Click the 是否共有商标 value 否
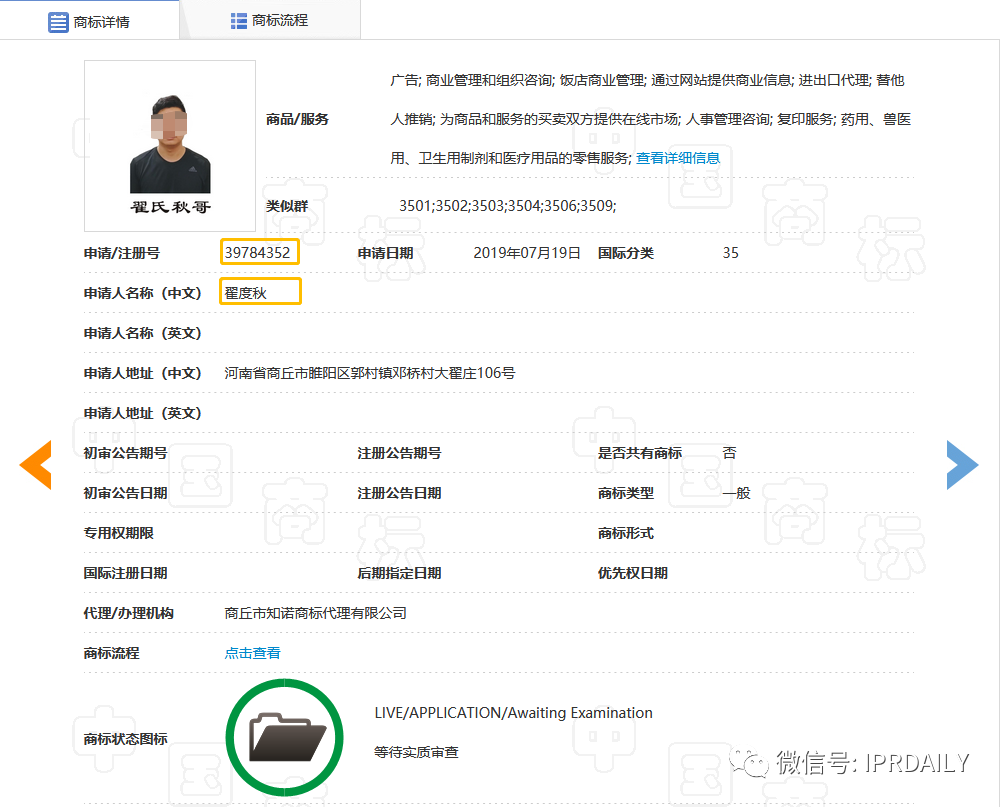Viewport: 1001px width, 807px height. [x=729, y=453]
